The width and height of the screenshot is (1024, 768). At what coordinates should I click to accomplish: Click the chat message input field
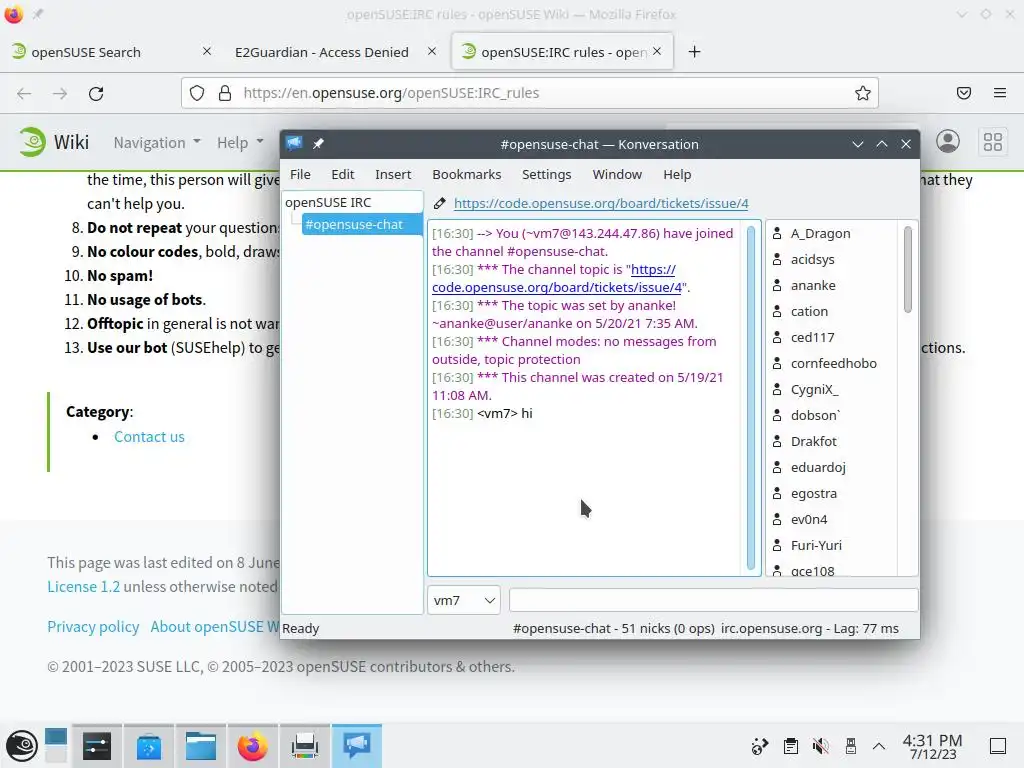[713, 600]
